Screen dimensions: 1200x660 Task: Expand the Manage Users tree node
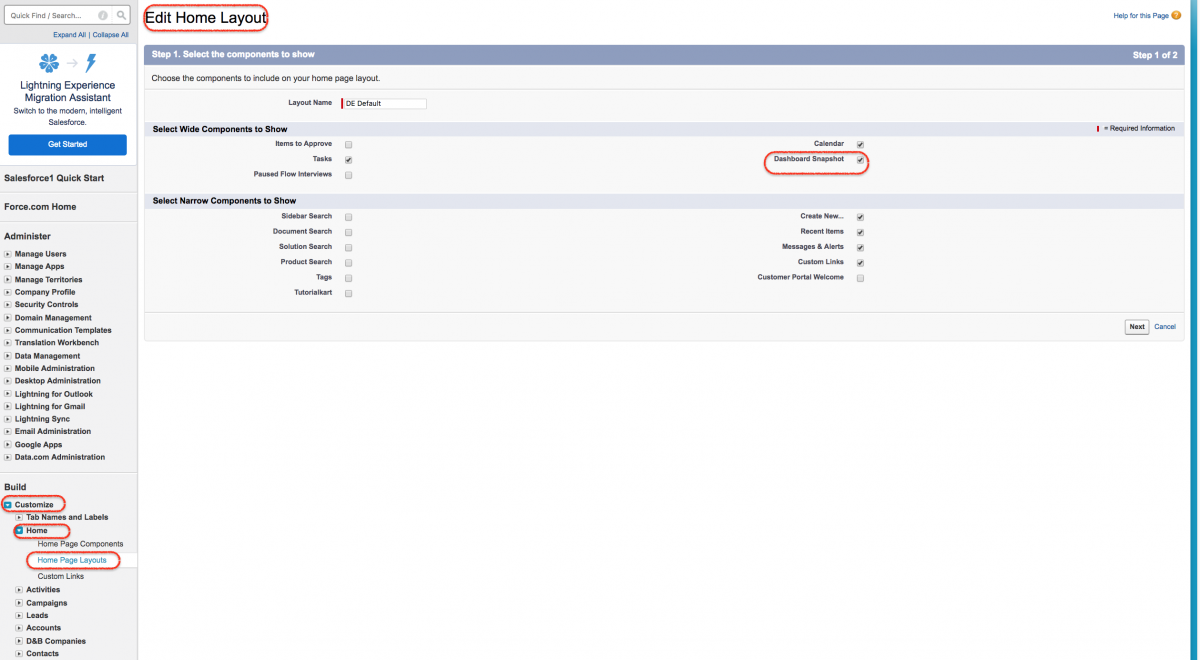tap(8, 254)
